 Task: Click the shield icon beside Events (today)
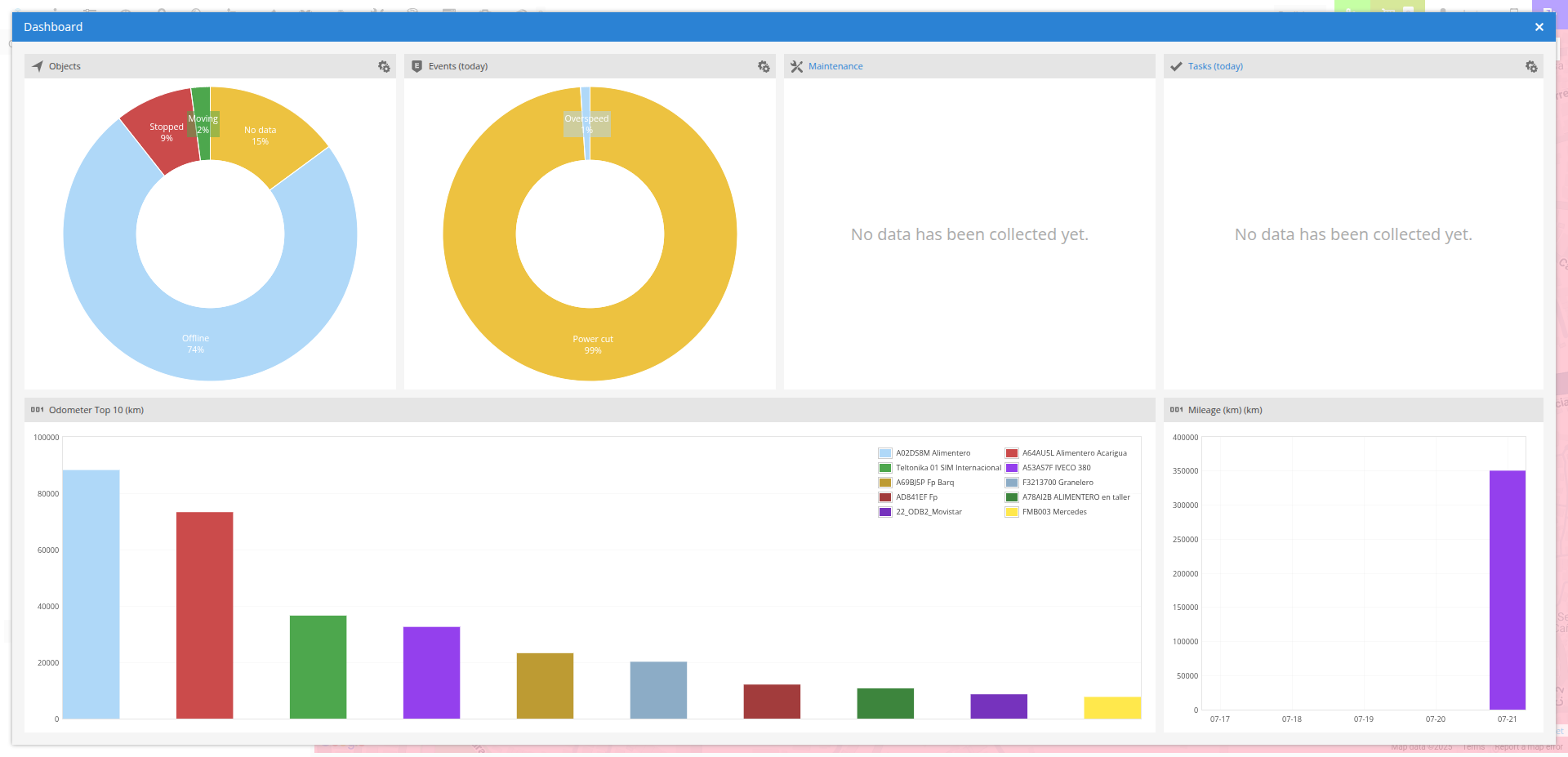coord(416,66)
